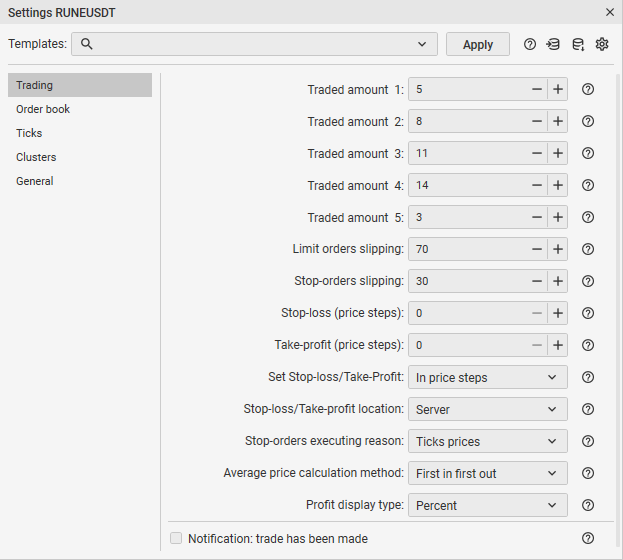The image size is (623, 560).
Task: Show help for Stop-loss (price steps)
Action: (588, 313)
